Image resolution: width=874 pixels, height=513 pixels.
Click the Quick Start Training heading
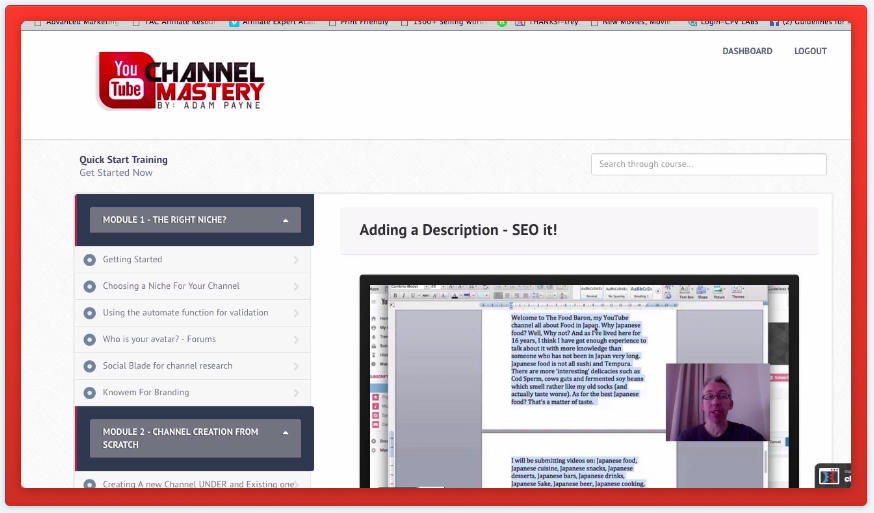pyautogui.click(x=123, y=159)
